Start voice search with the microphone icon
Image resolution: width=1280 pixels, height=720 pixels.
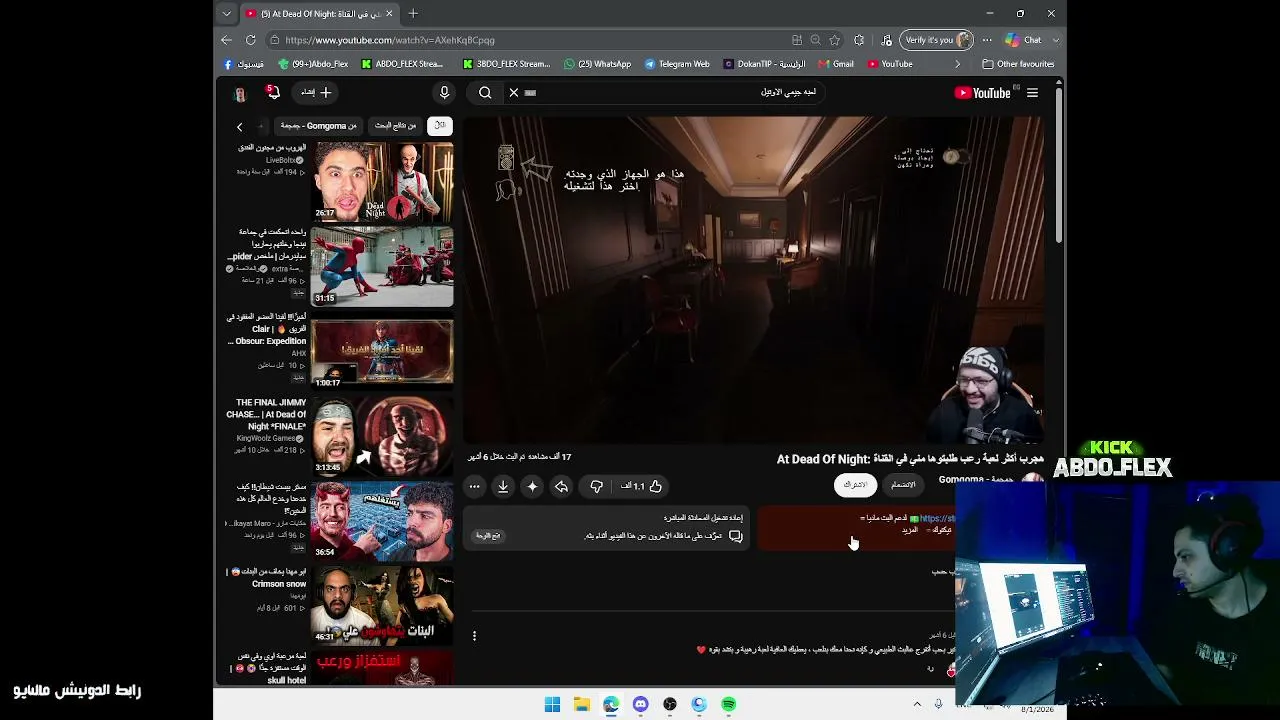(x=444, y=93)
